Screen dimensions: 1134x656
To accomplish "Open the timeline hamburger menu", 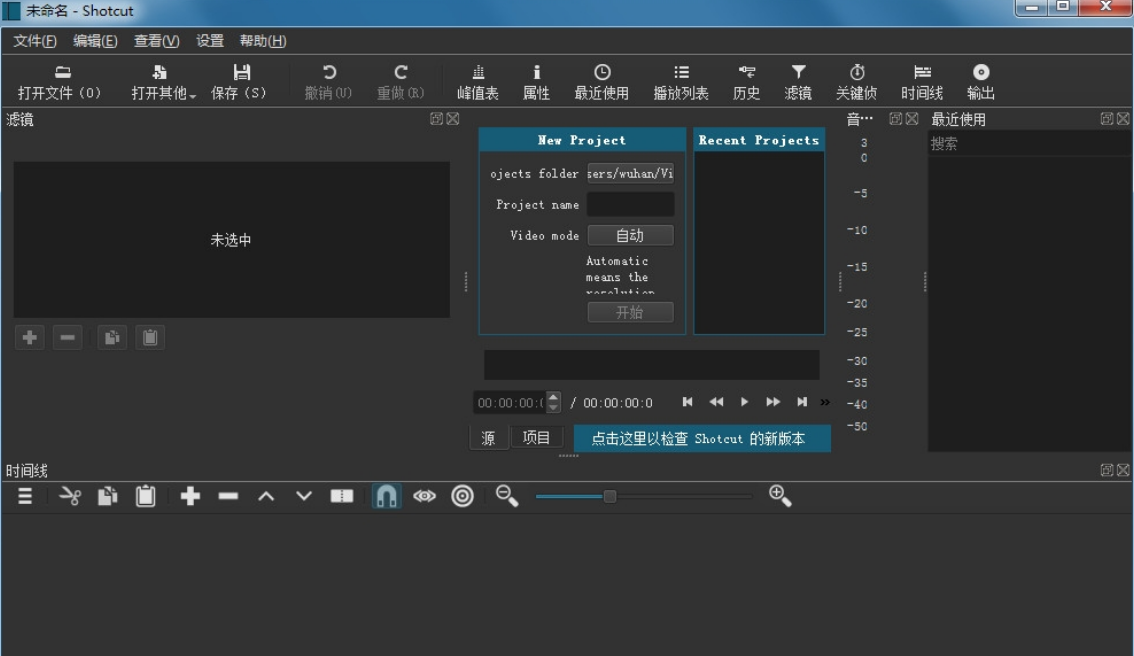I will 25,496.
